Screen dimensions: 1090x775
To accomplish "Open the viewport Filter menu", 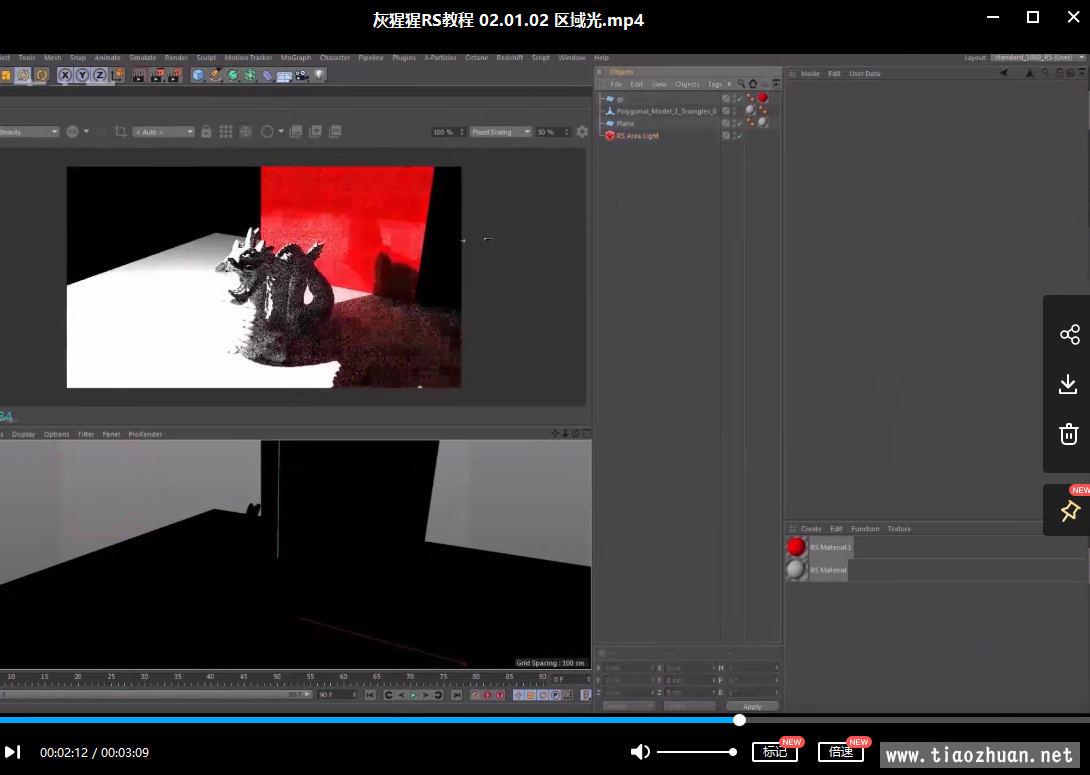I will coord(86,434).
